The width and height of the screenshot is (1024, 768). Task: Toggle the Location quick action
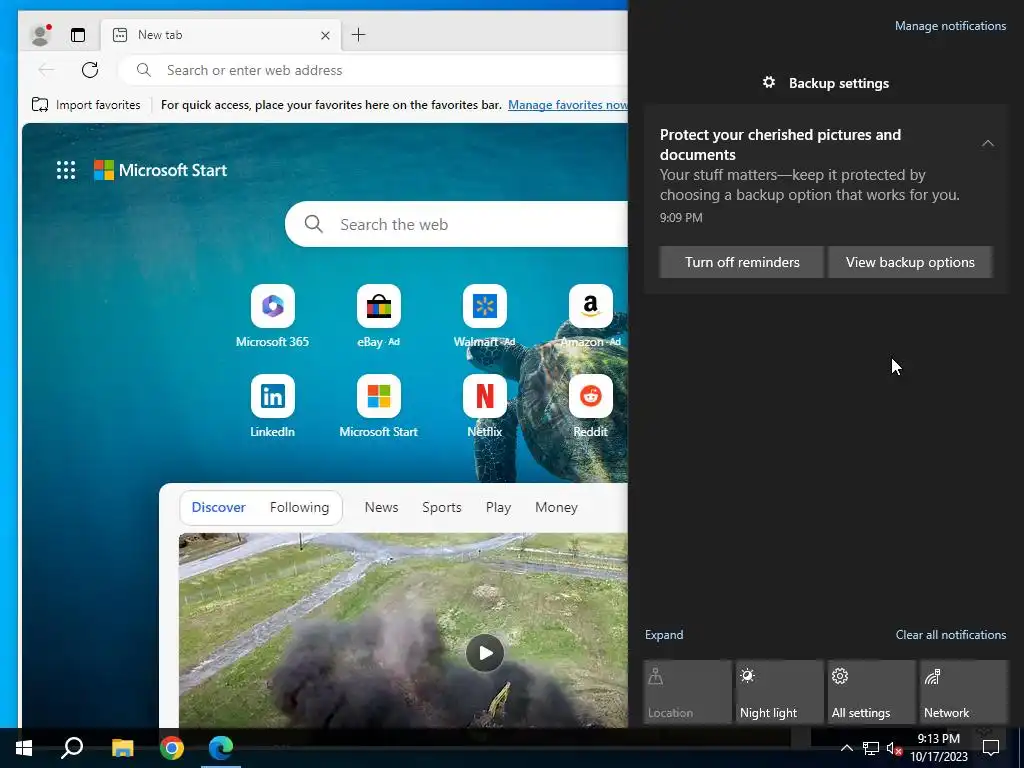point(687,692)
